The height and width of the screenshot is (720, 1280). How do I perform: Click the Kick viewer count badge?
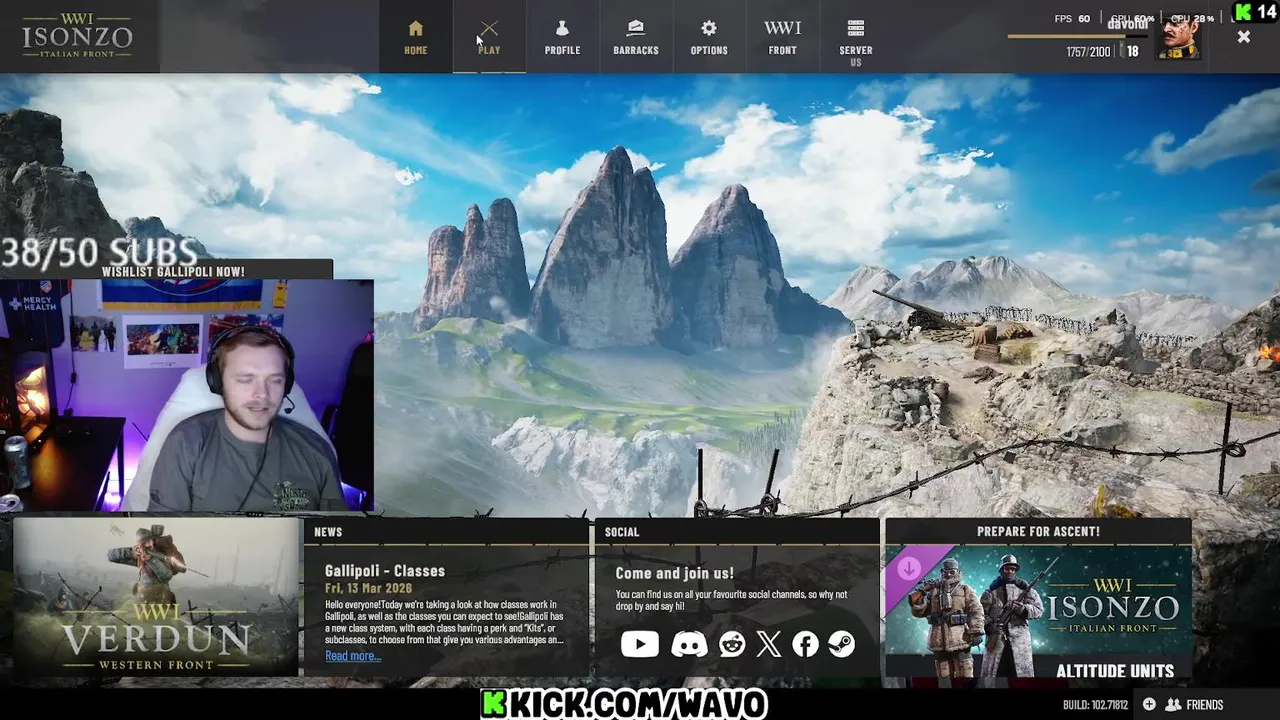[1256, 12]
